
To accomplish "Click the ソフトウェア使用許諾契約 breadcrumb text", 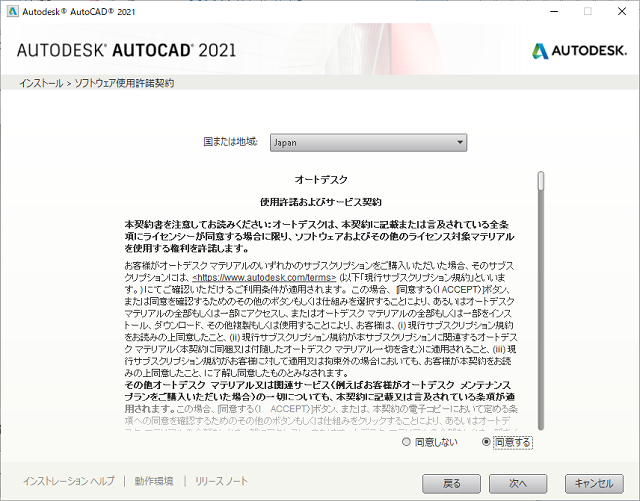I will click(x=124, y=83).
